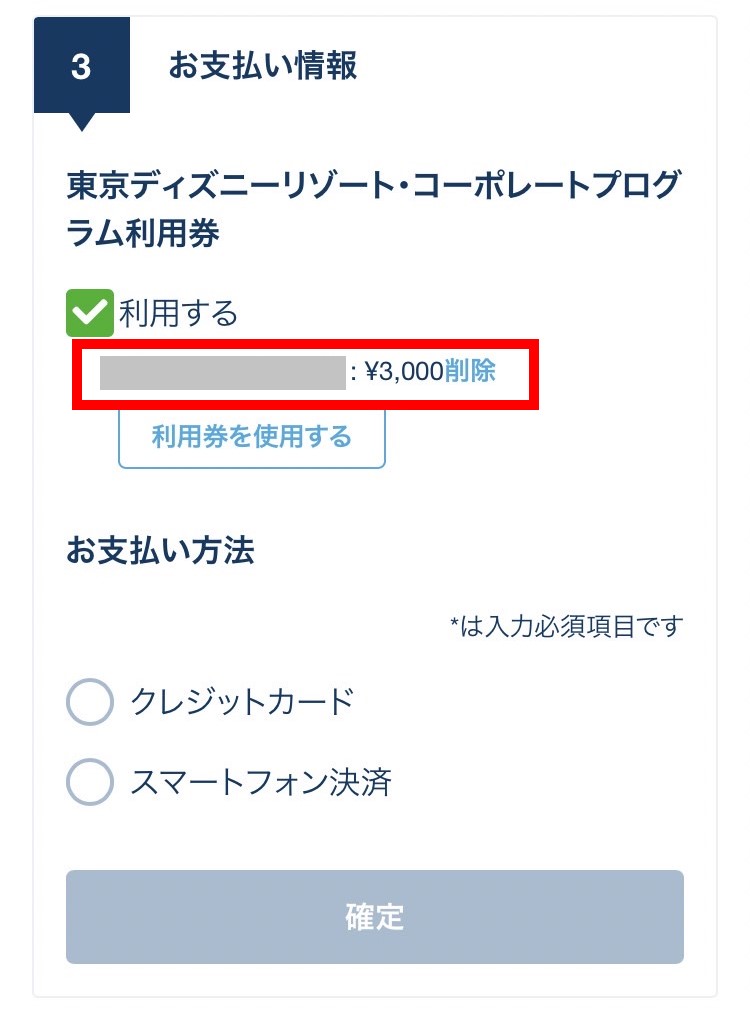The height and width of the screenshot is (1010, 750).
Task: Uncheck the green 利用する checkbox
Action: tap(91, 313)
